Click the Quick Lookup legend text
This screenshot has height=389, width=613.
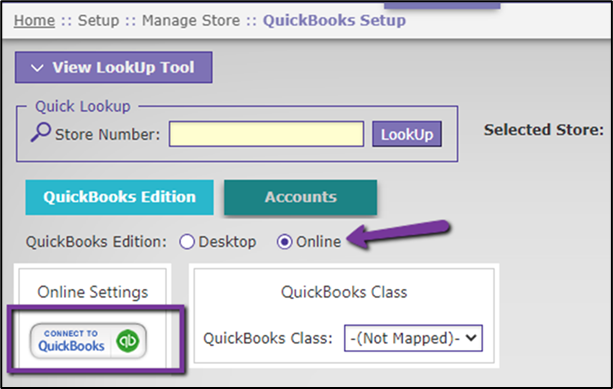83,106
